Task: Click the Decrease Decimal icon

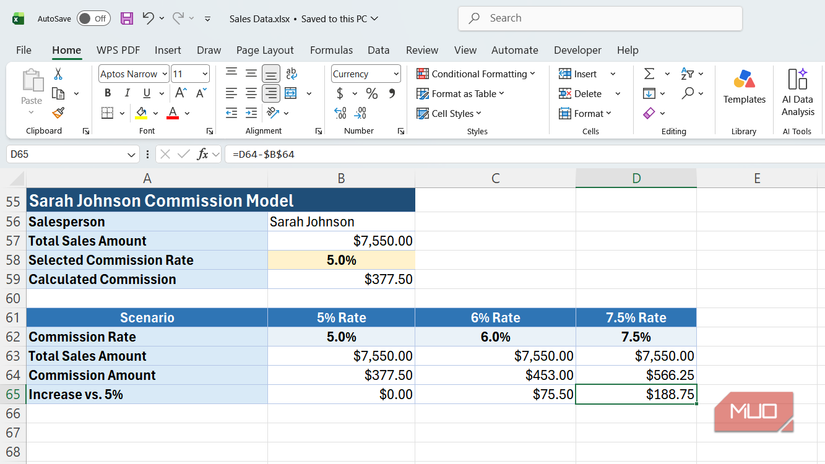Action: coord(360,113)
